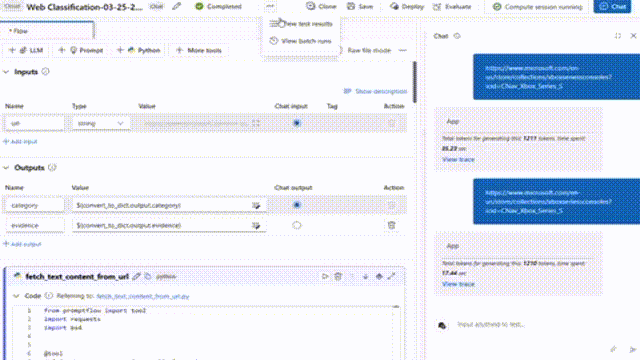This screenshot has height=360, width=640.
Task: Add a Python node
Action: [138, 50]
